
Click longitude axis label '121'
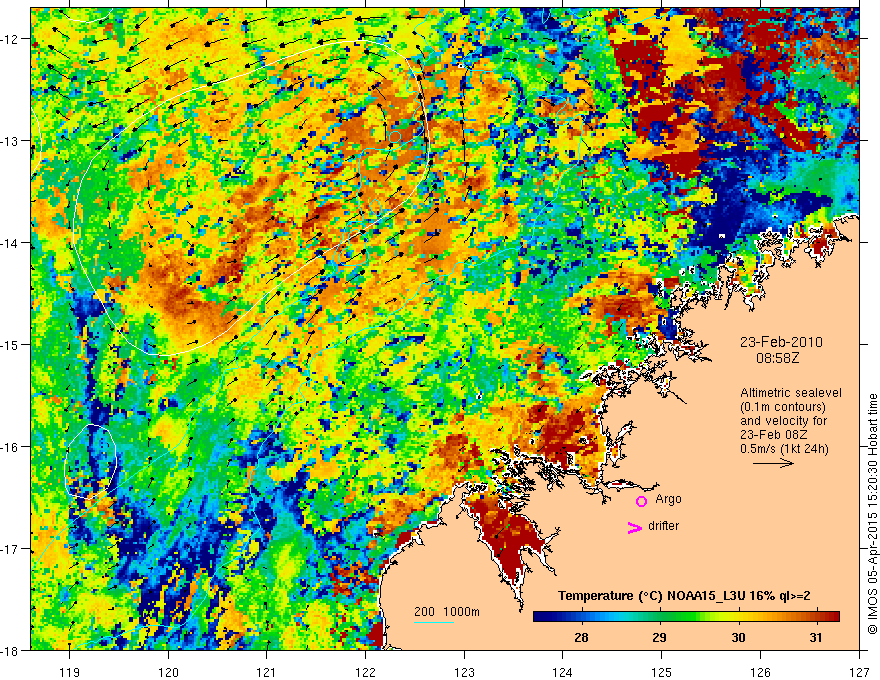267,672
